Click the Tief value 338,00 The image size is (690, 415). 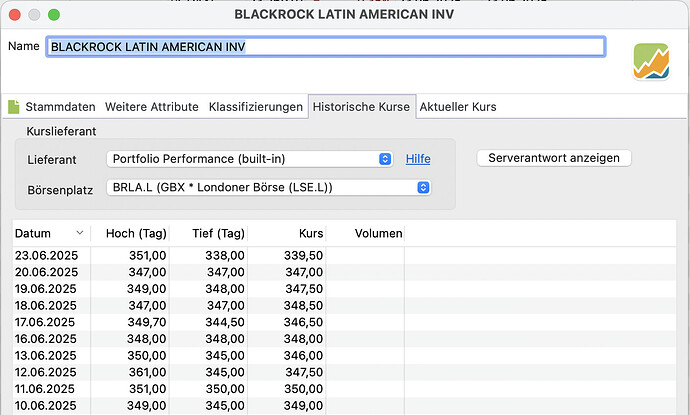point(225,256)
